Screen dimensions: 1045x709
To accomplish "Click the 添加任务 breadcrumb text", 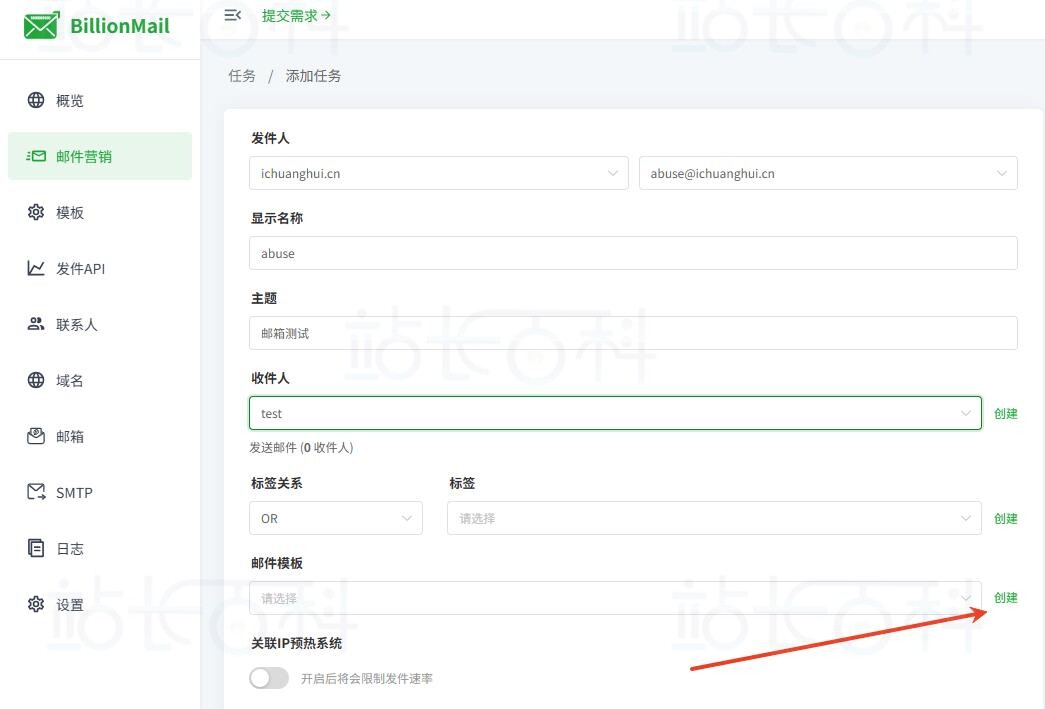I will [313, 76].
